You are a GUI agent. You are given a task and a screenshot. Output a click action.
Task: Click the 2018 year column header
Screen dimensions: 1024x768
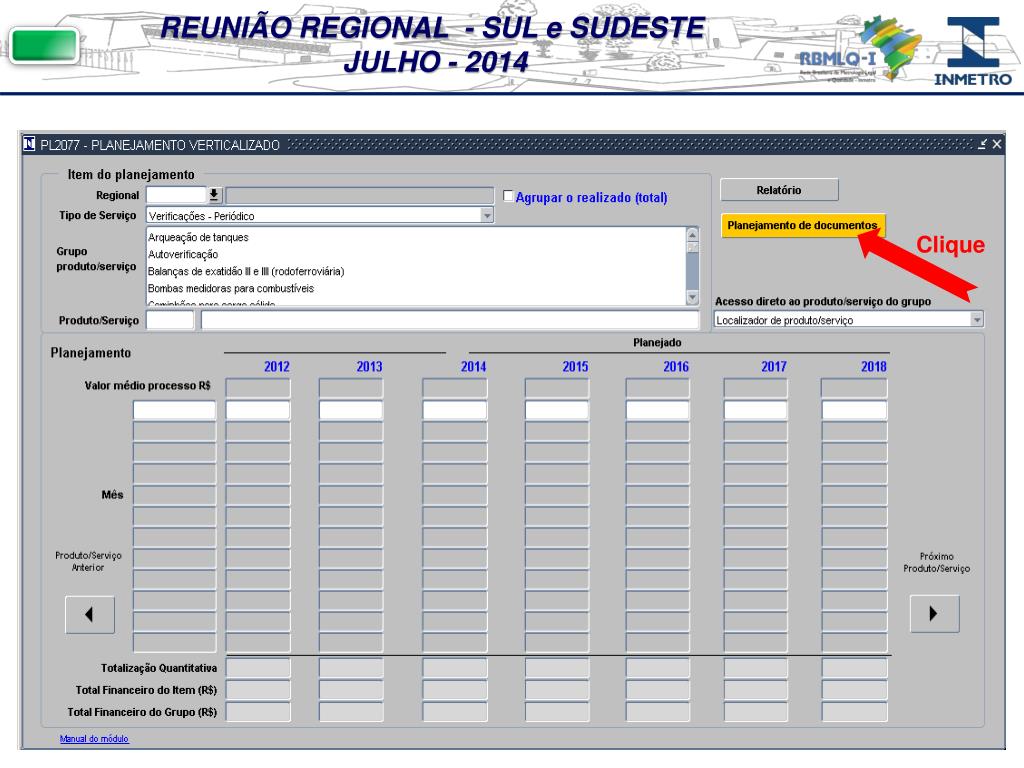click(x=874, y=366)
